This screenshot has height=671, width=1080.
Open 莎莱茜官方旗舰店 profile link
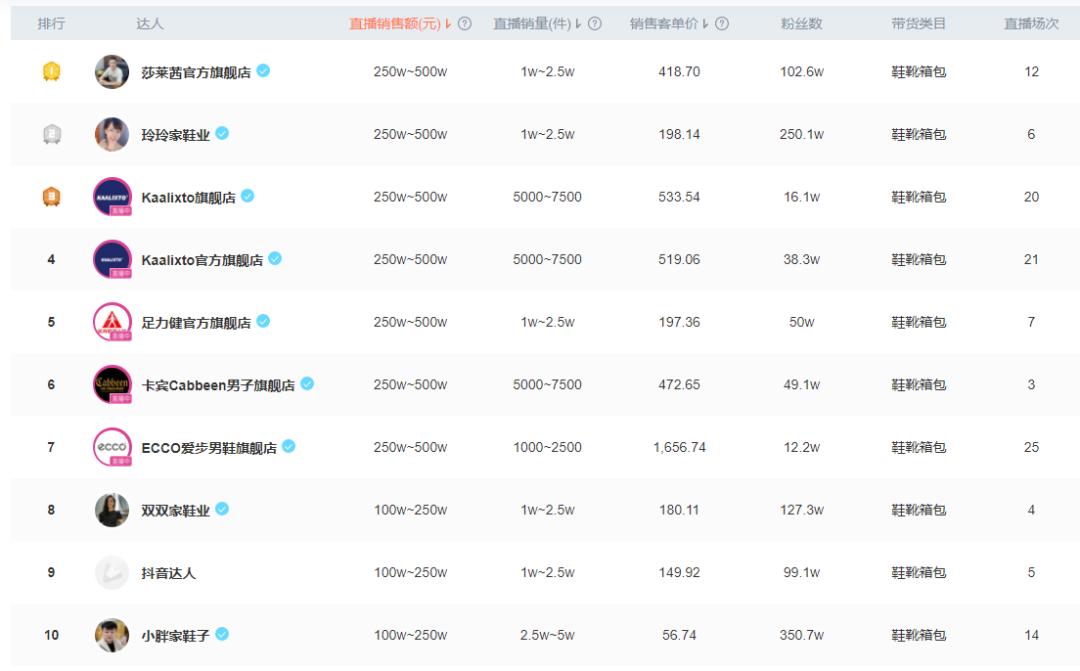click(196, 72)
